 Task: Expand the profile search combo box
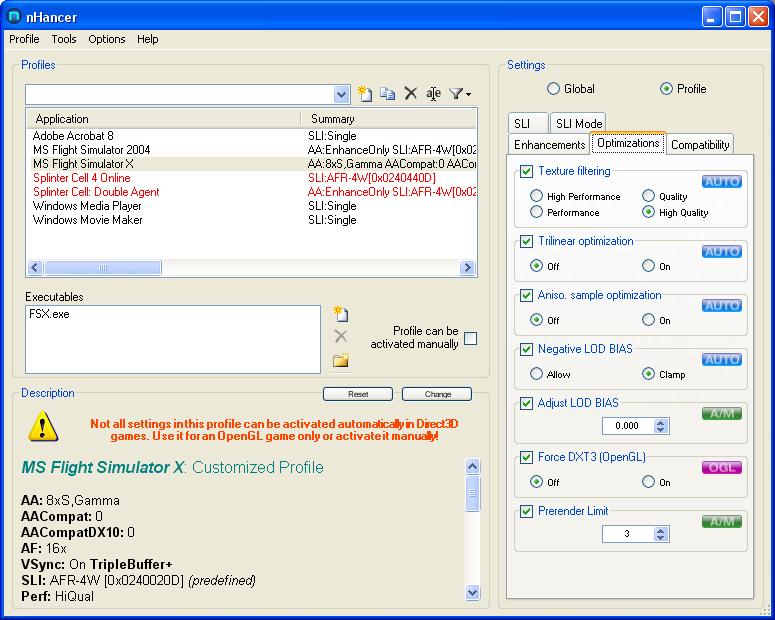[341, 94]
